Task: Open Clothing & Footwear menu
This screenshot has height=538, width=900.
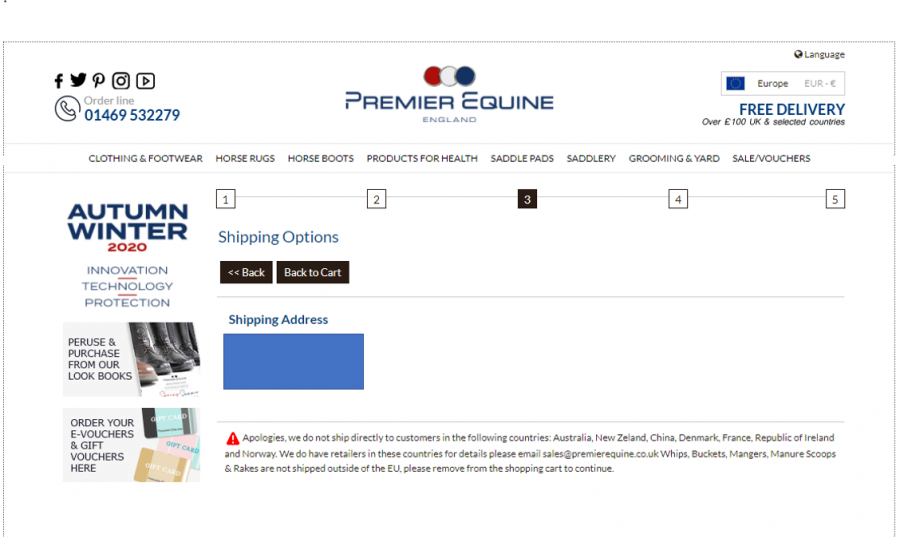Action: tap(145, 158)
